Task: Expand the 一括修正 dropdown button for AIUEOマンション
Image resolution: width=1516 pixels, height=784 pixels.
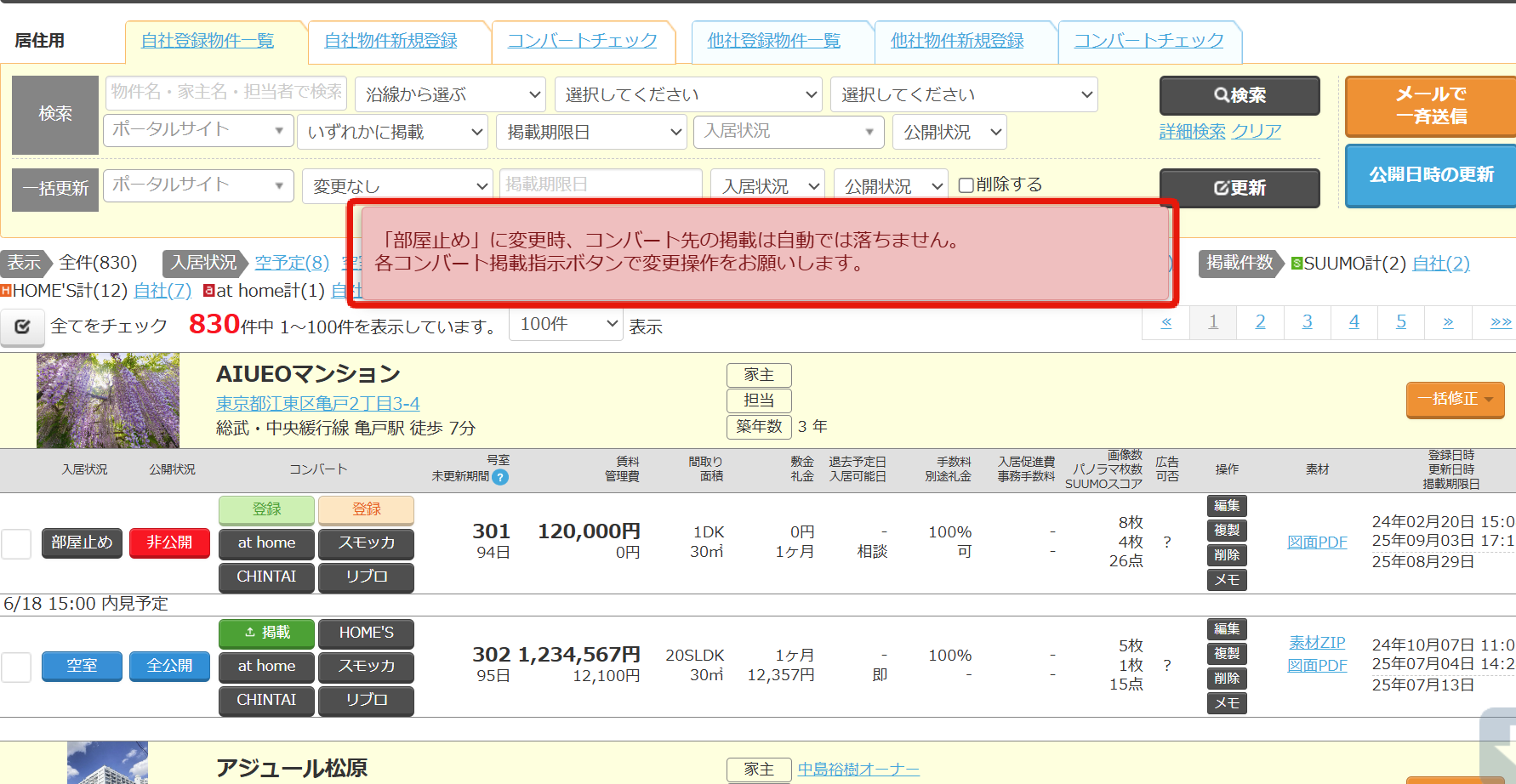Action: pos(1456,399)
